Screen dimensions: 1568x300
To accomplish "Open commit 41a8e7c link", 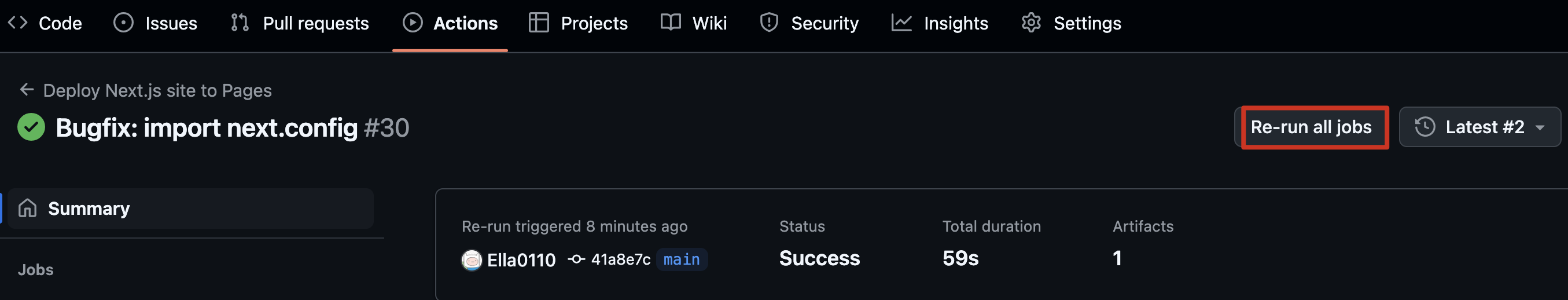I will click(x=620, y=259).
